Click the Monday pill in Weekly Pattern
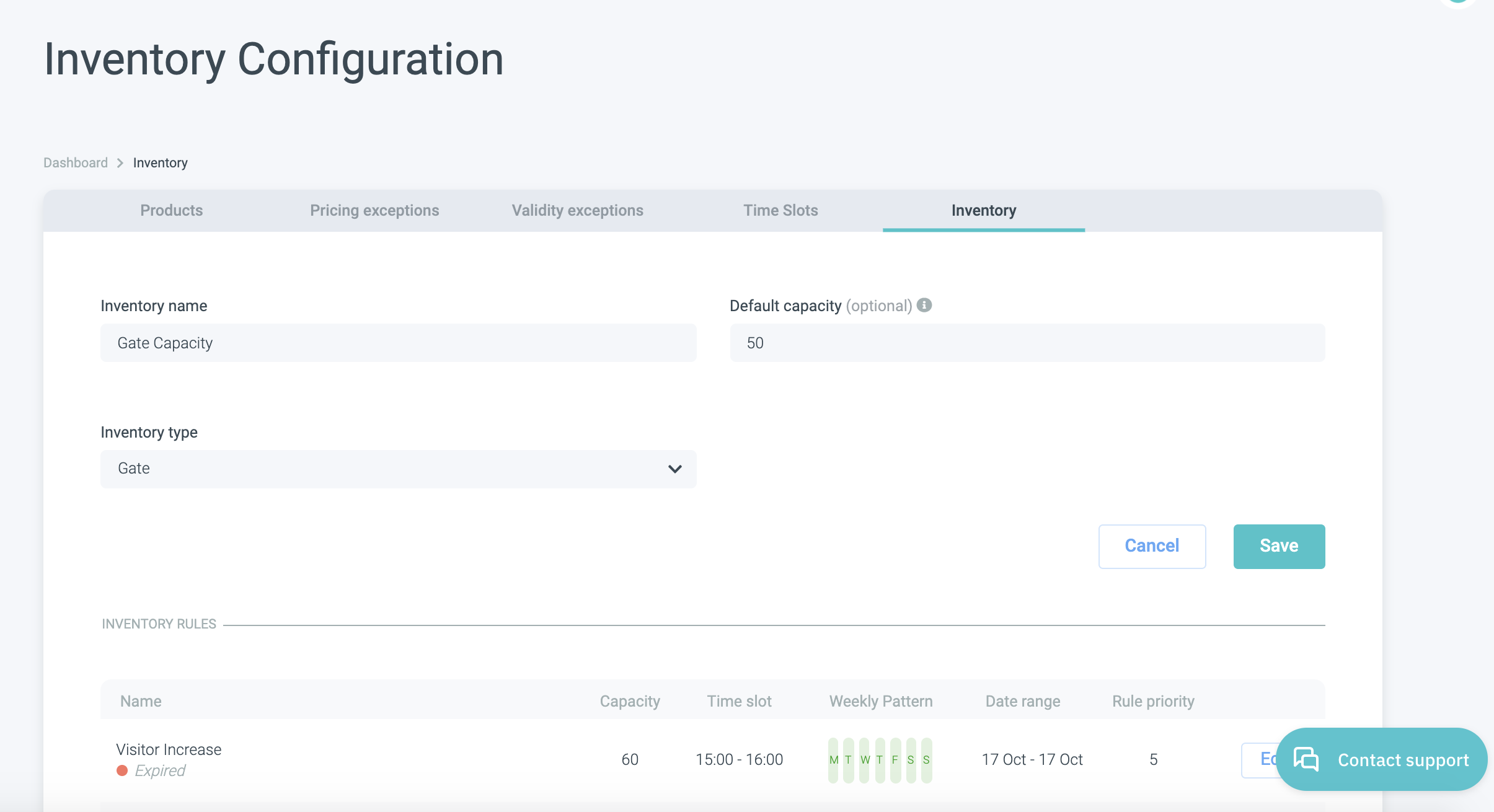1494x812 pixels. 833,760
